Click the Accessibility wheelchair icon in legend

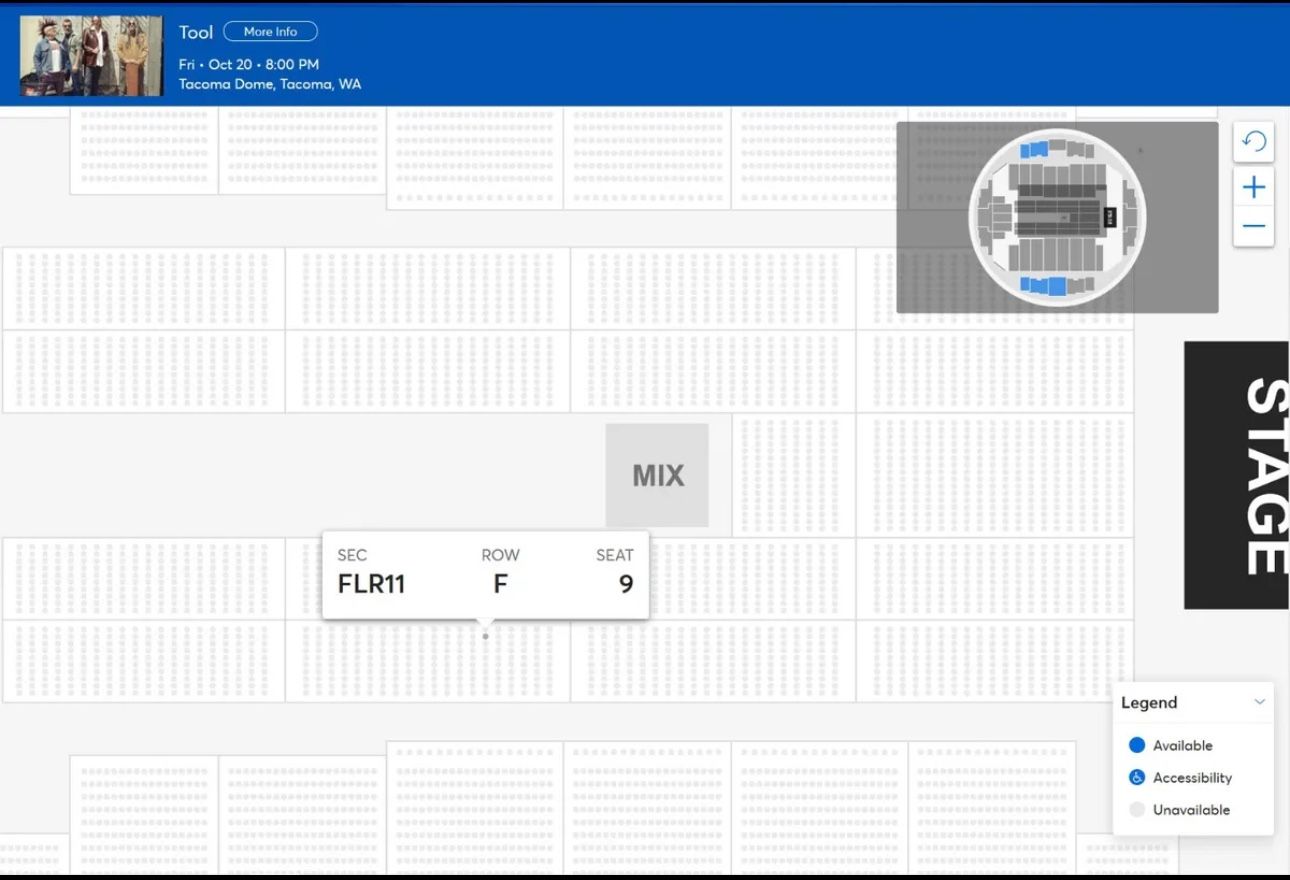(1136, 778)
